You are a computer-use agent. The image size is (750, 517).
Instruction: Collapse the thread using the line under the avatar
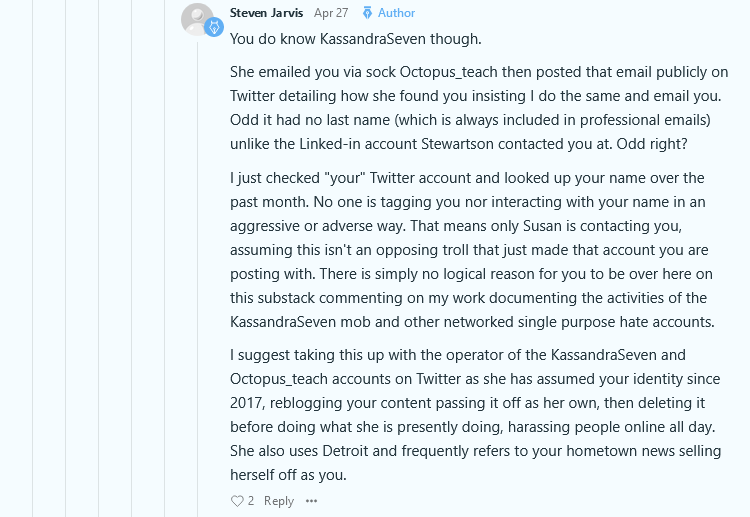[x=198, y=277]
